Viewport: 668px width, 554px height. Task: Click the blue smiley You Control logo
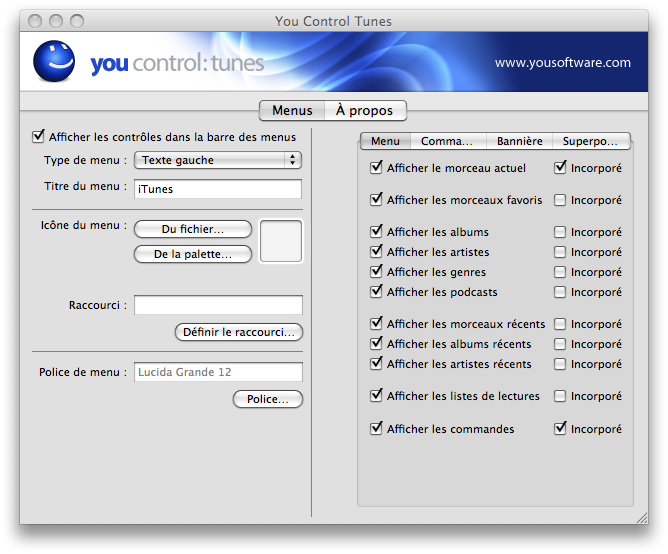pyautogui.click(x=54, y=61)
